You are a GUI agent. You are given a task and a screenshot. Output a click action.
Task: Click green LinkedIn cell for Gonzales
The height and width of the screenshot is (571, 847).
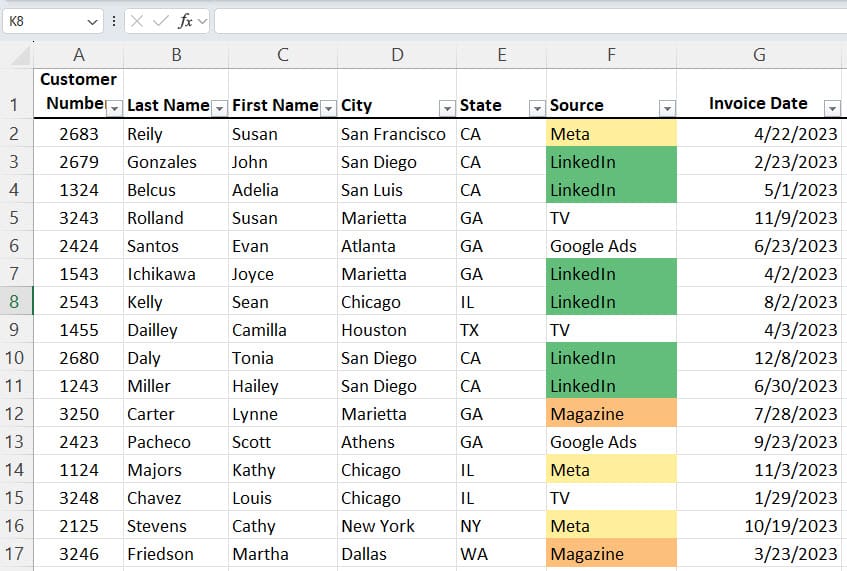611,162
